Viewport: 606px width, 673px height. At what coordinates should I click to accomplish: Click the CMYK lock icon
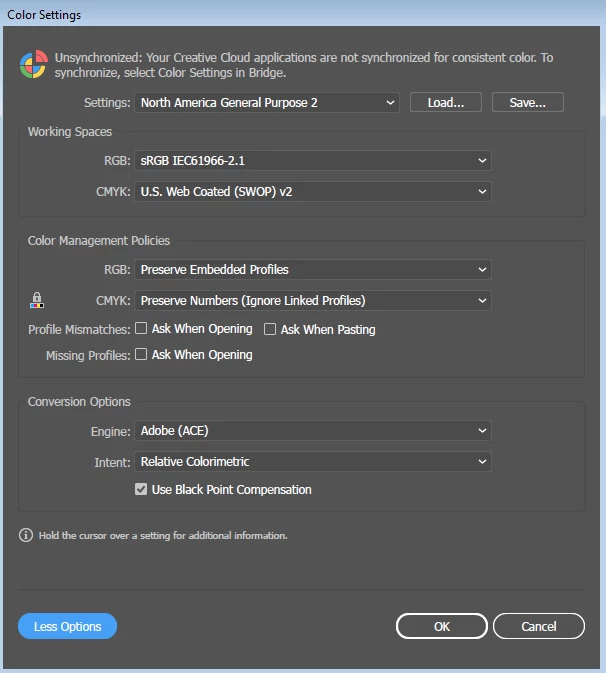click(x=37, y=300)
